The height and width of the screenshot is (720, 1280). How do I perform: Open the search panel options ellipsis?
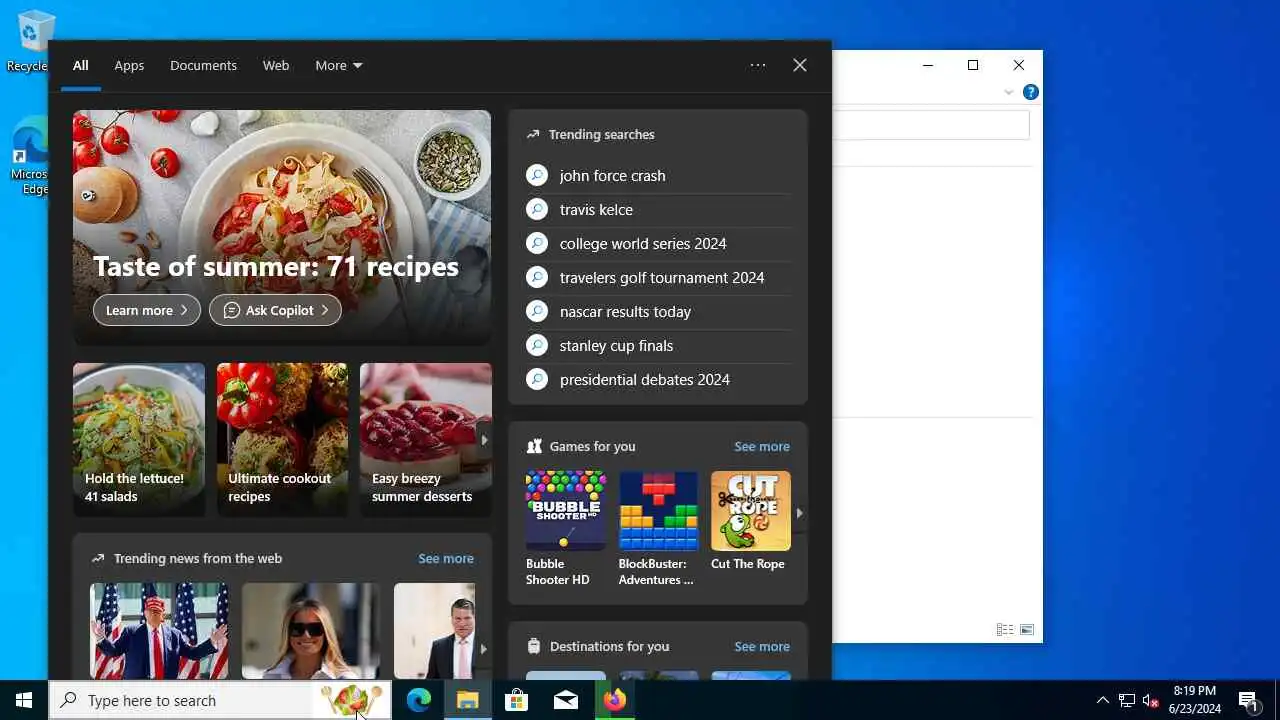(x=758, y=65)
